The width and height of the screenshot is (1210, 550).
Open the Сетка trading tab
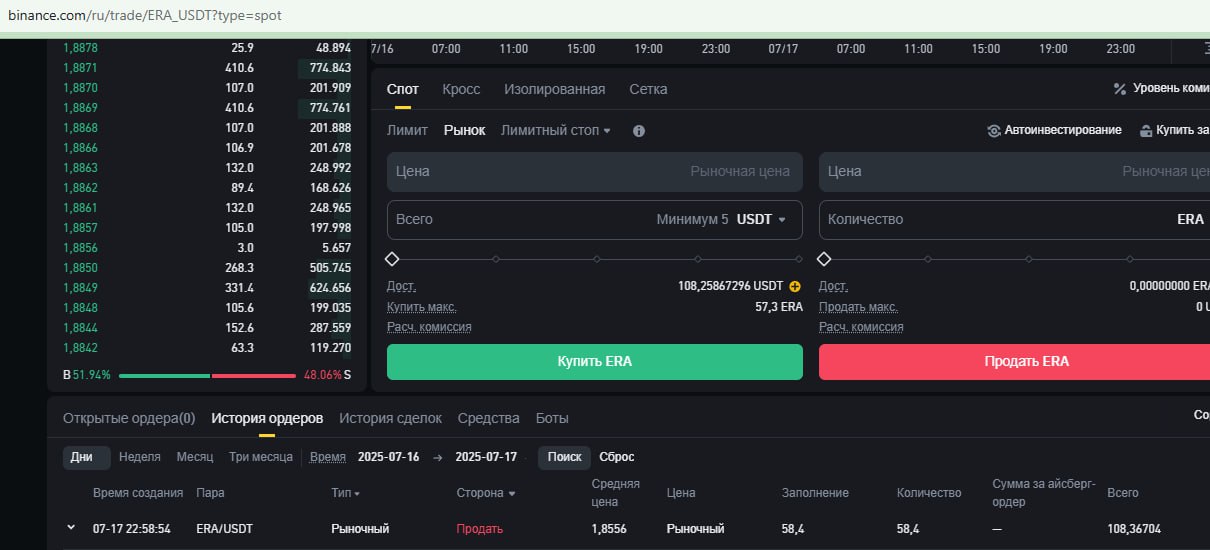click(x=648, y=89)
